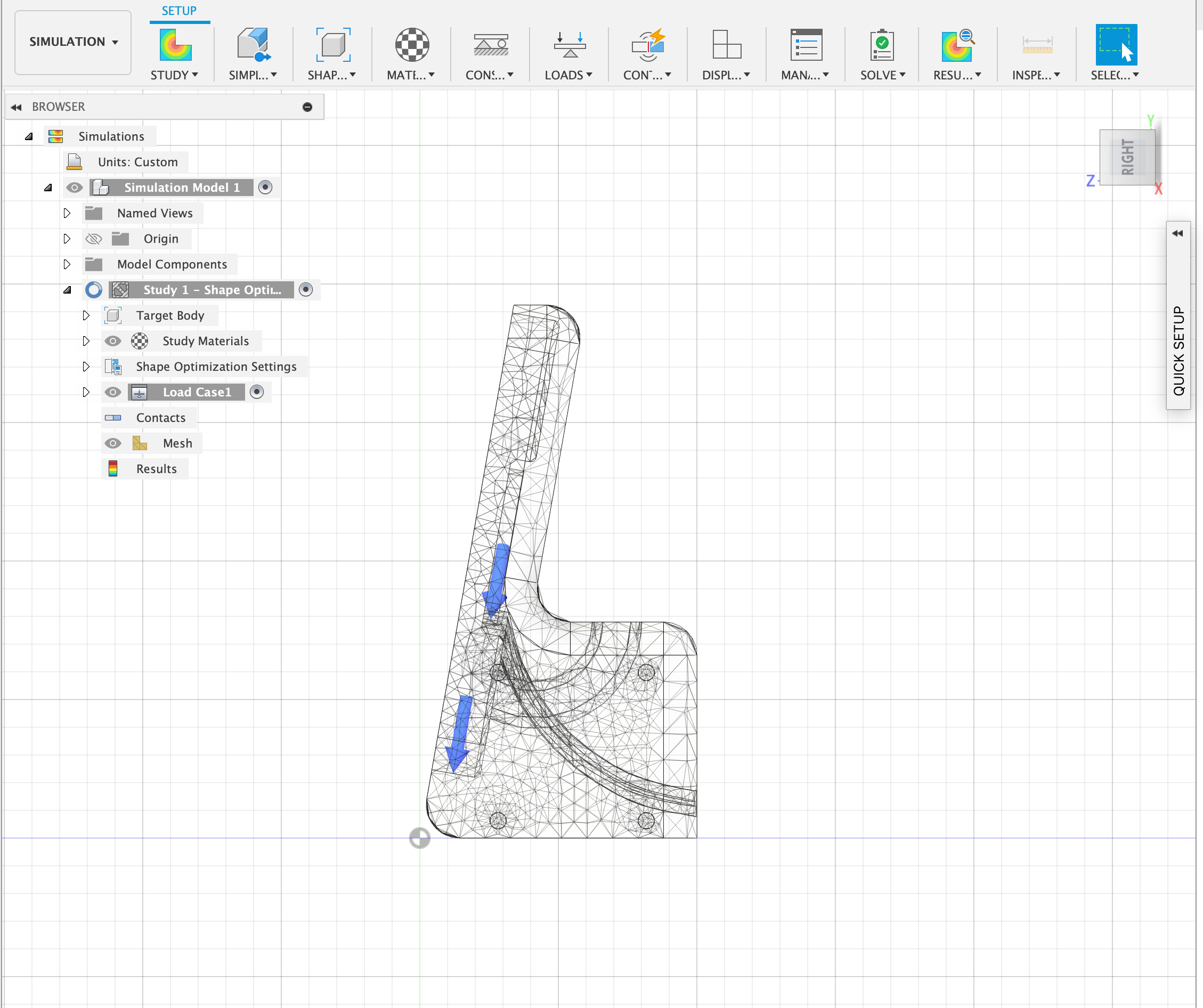Hide Simulation Model 1 with eye icon
Image resolution: width=1203 pixels, height=1008 pixels.
coord(74,188)
